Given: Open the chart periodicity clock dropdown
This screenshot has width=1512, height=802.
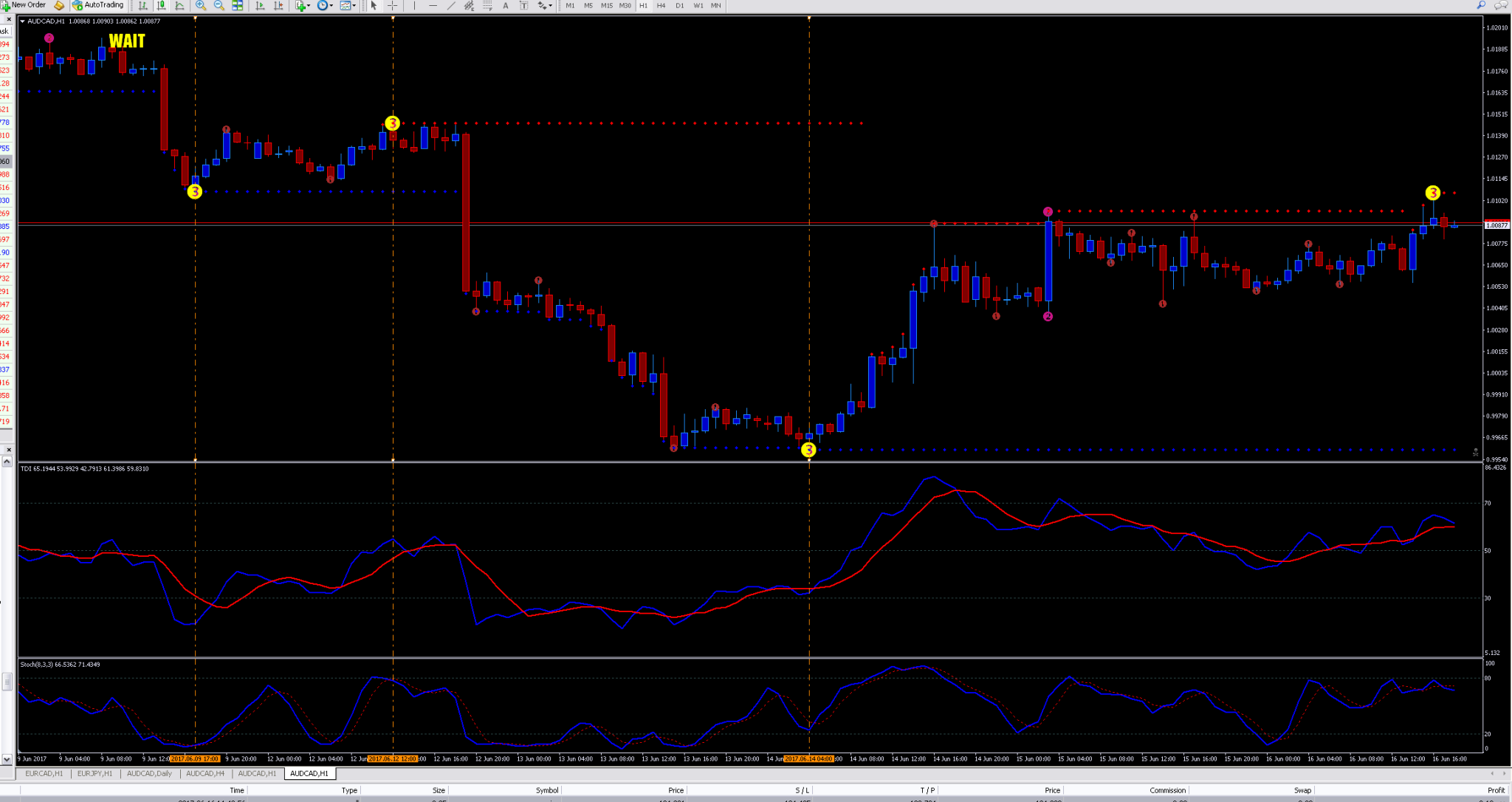Looking at the screenshot, I should click(x=325, y=5).
